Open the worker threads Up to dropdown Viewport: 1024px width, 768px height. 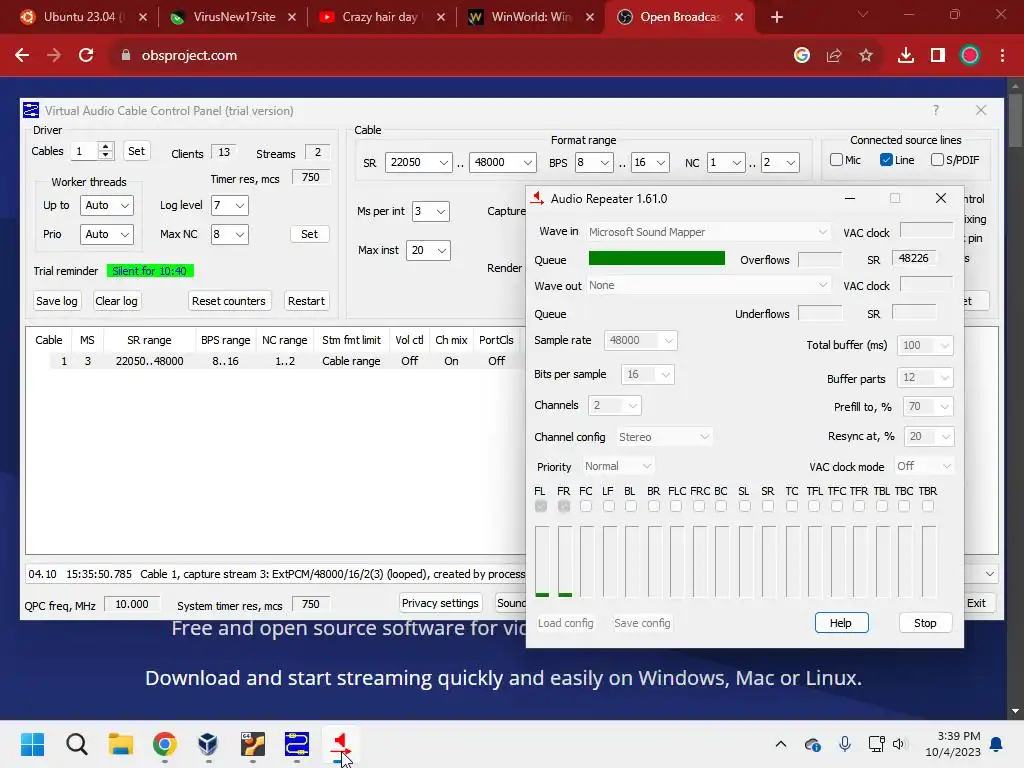[x=107, y=205]
